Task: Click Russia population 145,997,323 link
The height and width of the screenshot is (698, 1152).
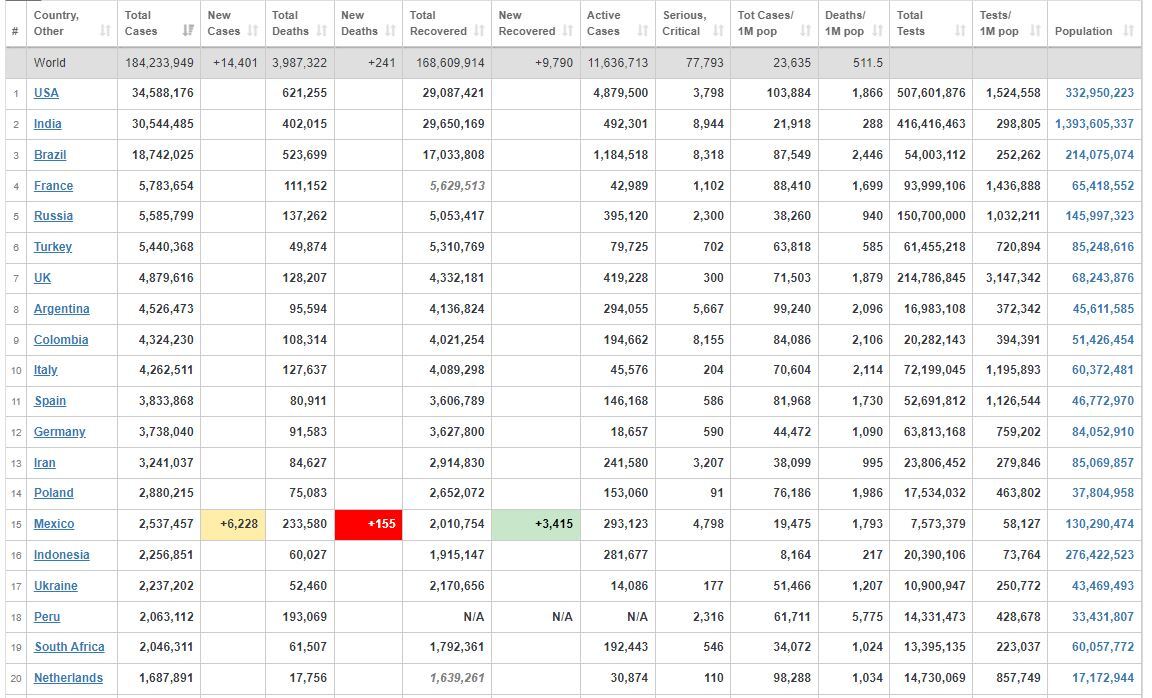Action: tap(1100, 216)
